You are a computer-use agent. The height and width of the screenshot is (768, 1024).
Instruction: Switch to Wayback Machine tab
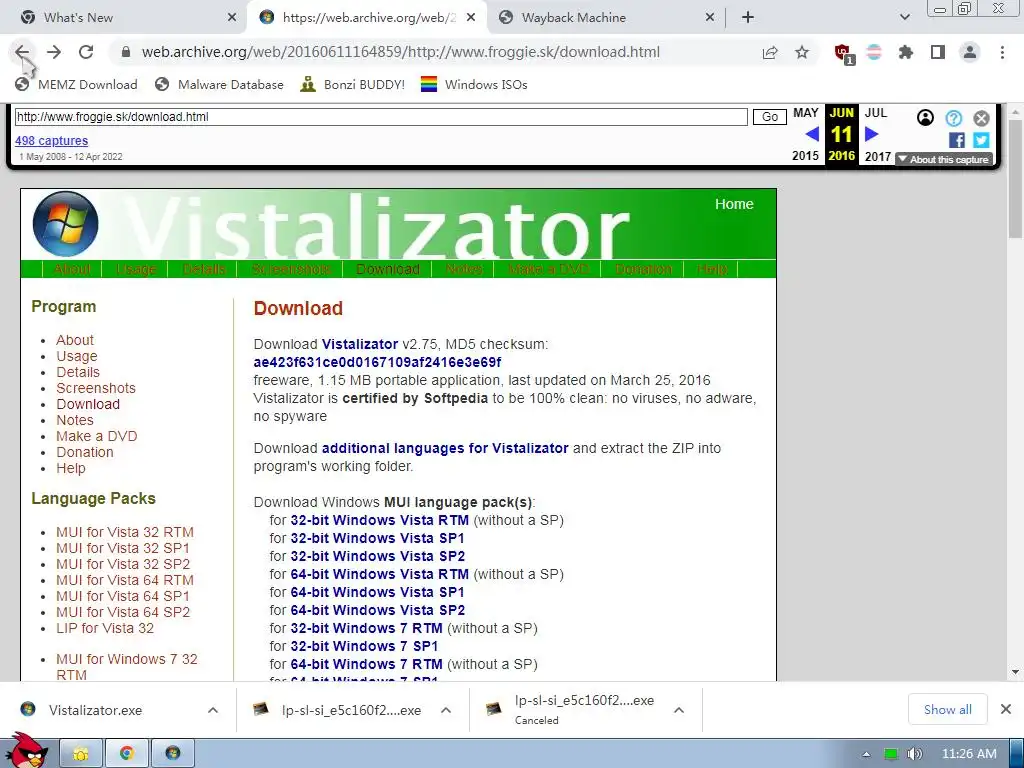(x=606, y=18)
